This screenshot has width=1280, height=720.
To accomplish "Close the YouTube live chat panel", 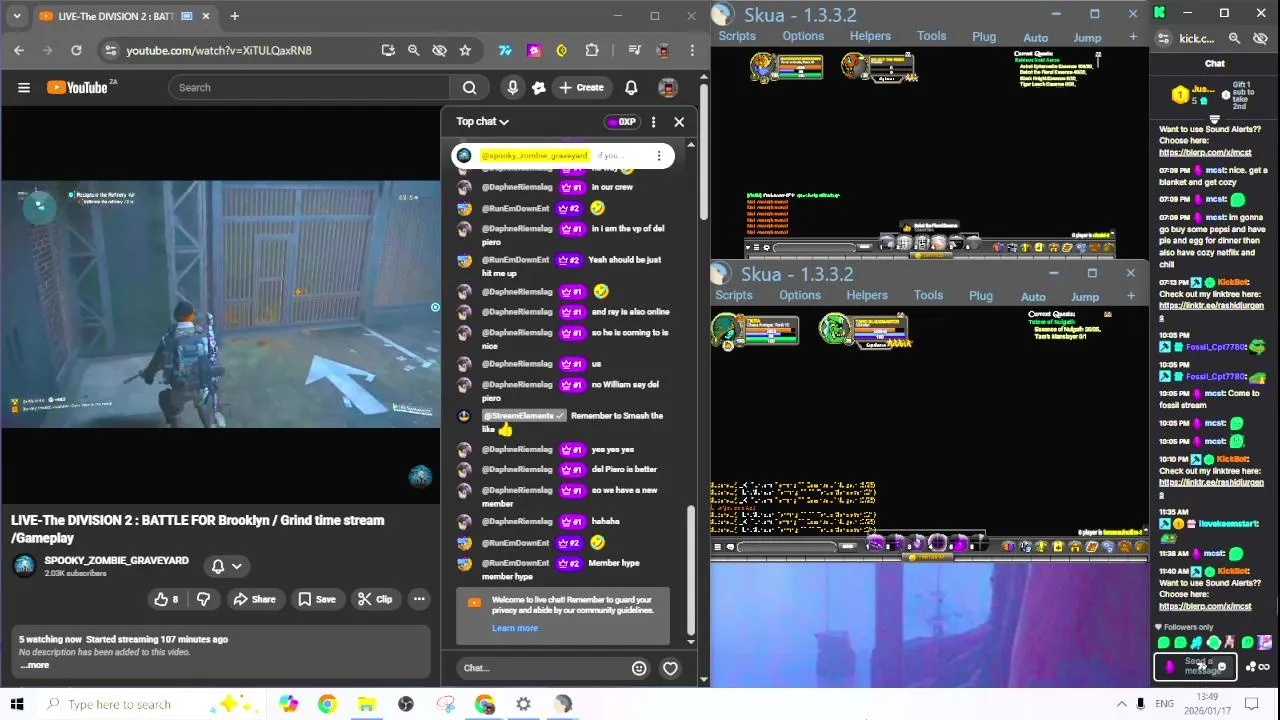I will coord(679,122).
